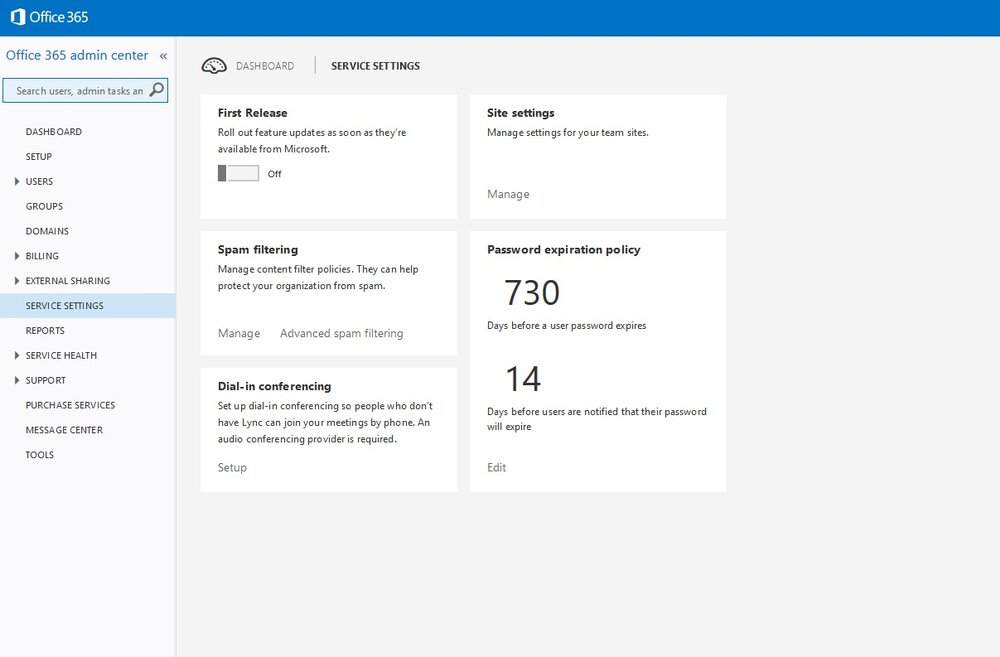The width and height of the screenshot is (1000, 657).
Task: Expand the SERVICE HEALTH section arrow
Action: pos(17,356)
